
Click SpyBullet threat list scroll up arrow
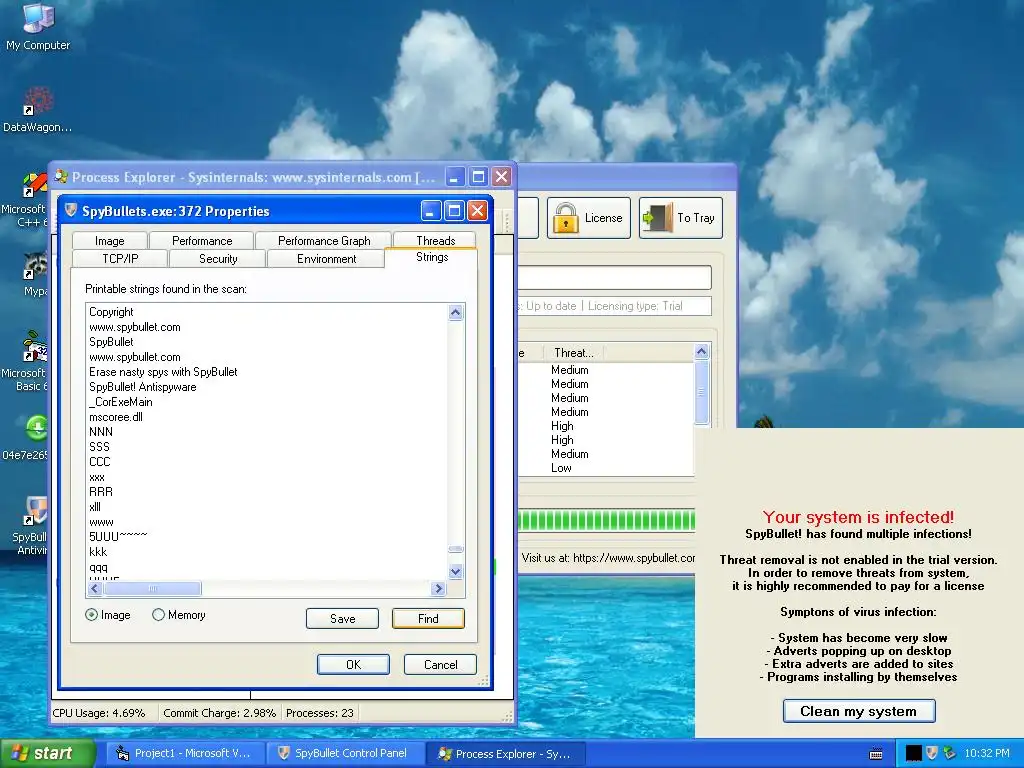pyautogui.click(x=701, y=352)
